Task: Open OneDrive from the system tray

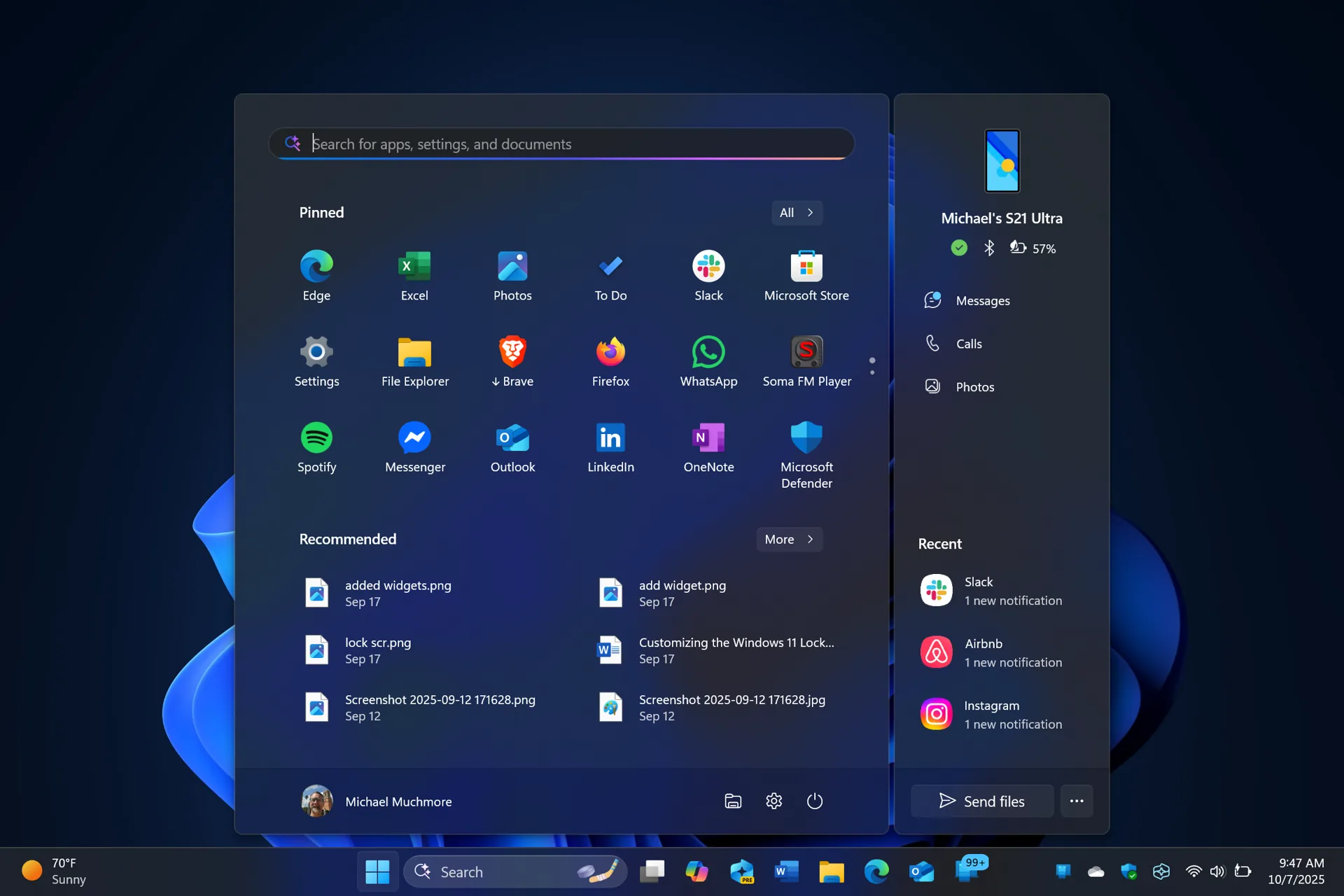Action: (x=1095, y=871)
